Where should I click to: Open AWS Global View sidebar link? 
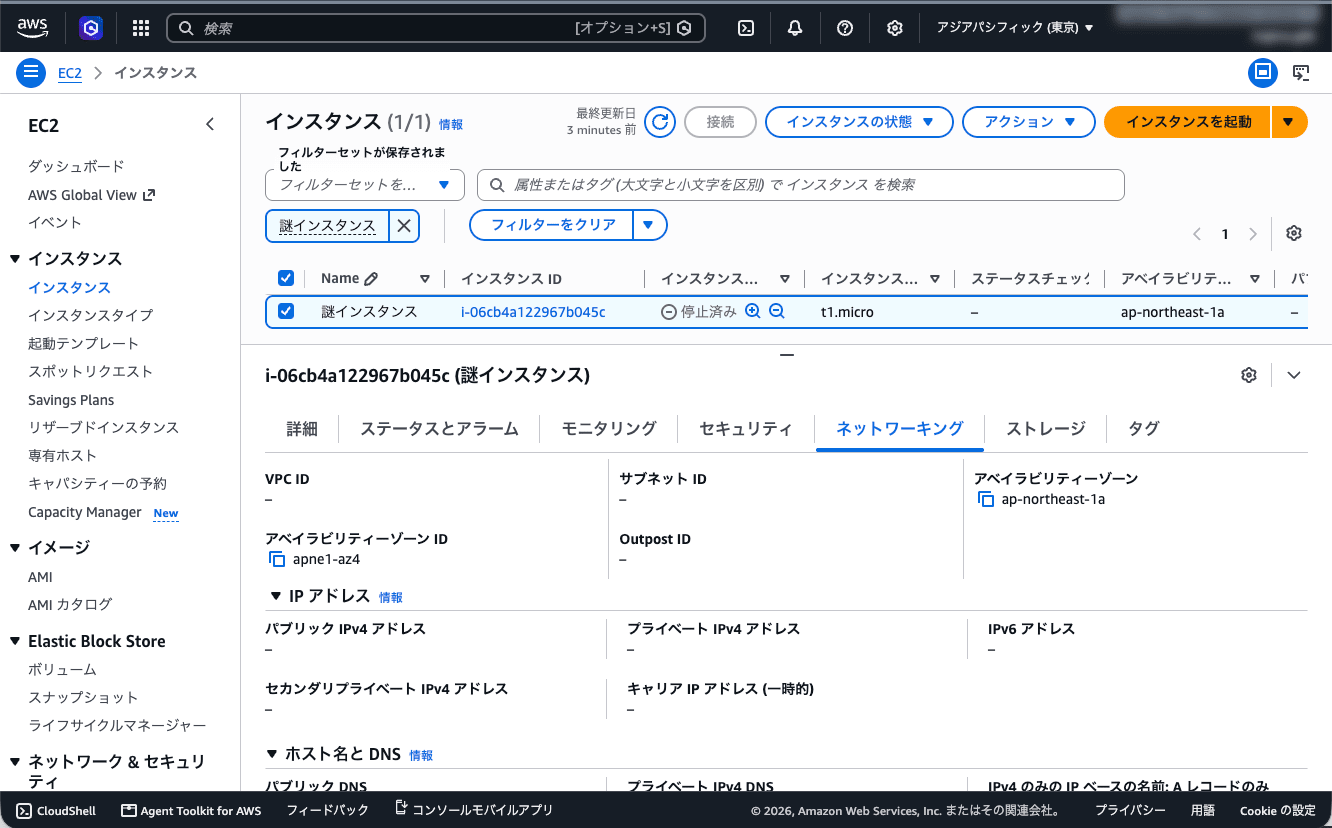91,195
